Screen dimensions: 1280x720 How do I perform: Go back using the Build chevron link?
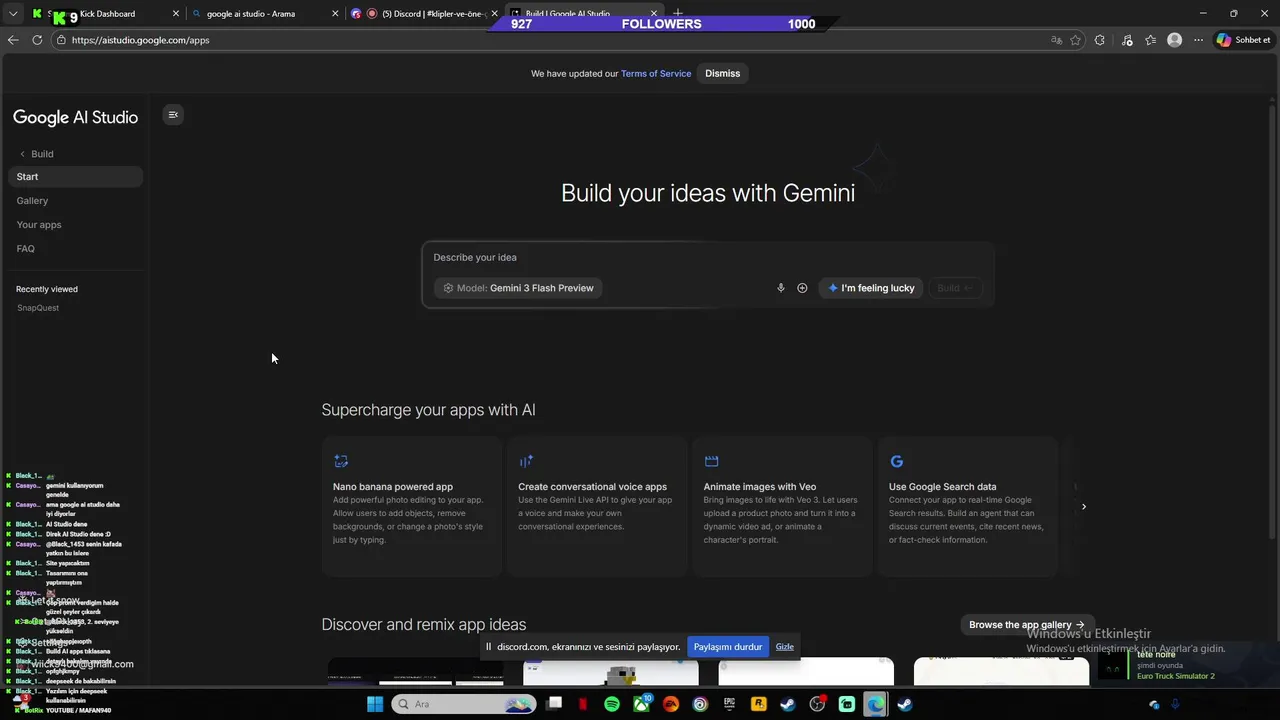click(x=36, y=154)
